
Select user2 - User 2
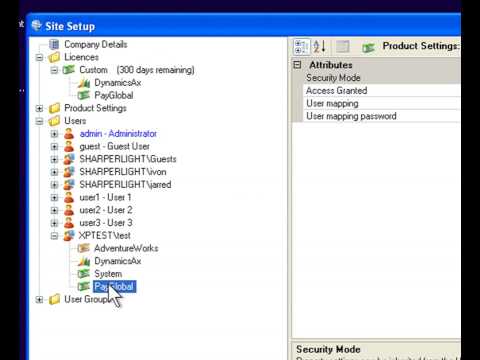point(106,210)
